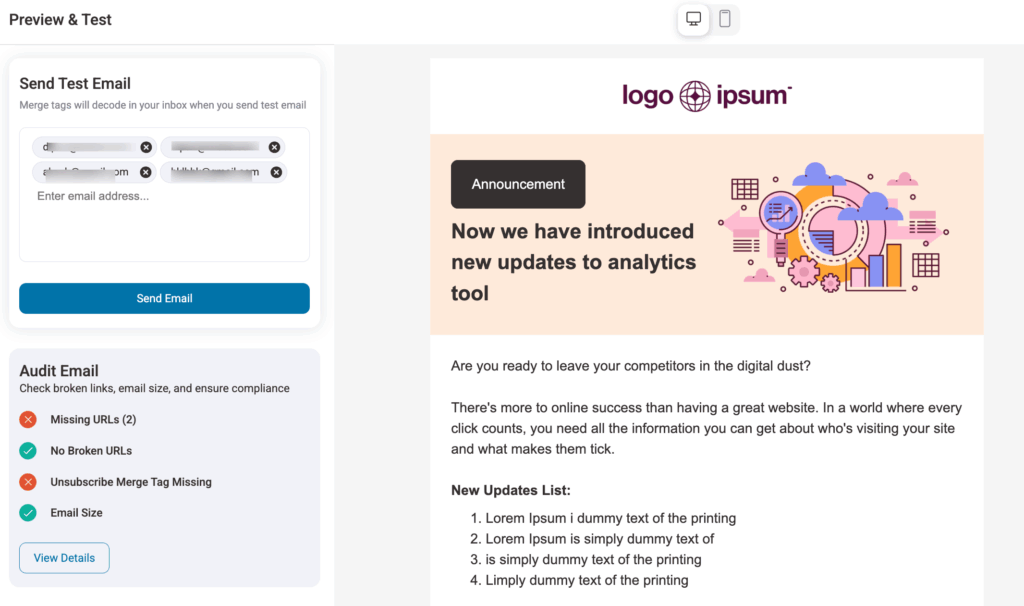Remove the first email chip in the top row
1024x606 pixels.
coord(146,147)
